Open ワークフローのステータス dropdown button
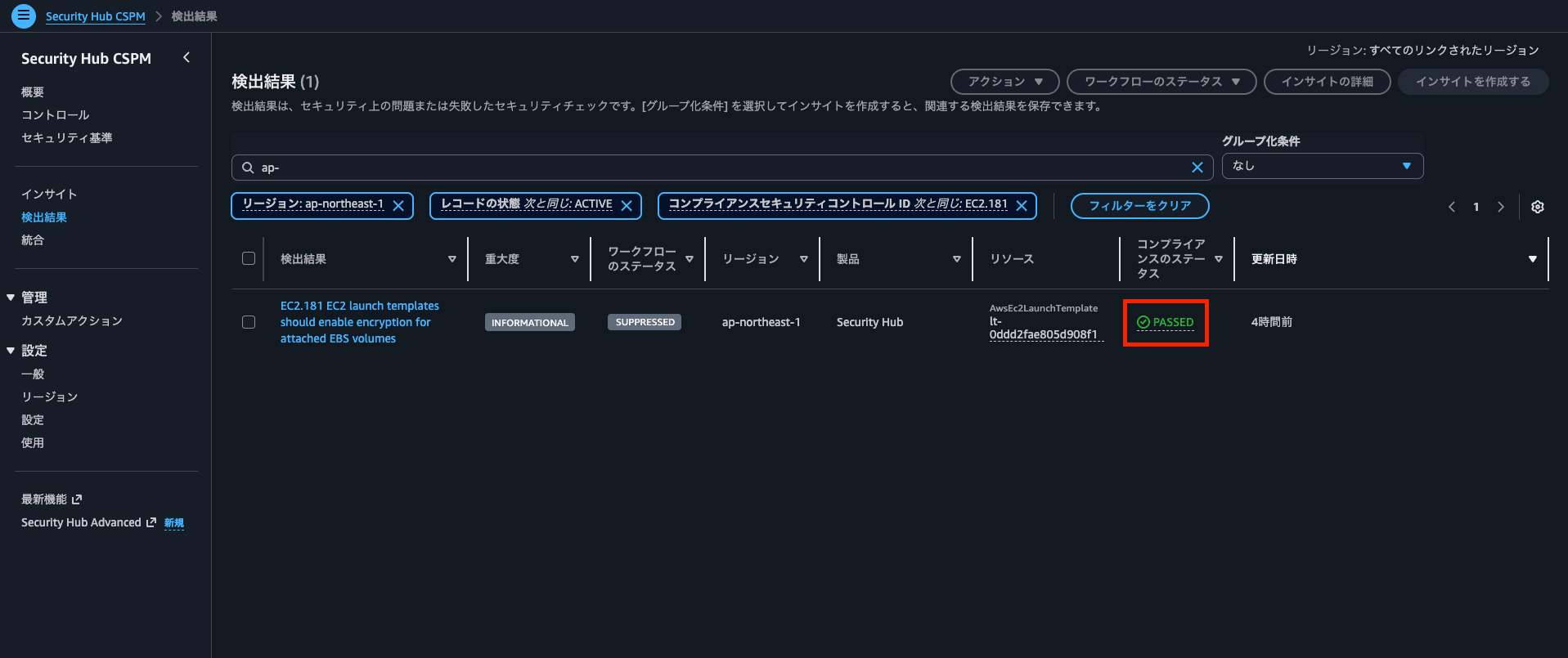Image resolution: width=1568 pixels, height=658 pixels. coord(1161,82)
